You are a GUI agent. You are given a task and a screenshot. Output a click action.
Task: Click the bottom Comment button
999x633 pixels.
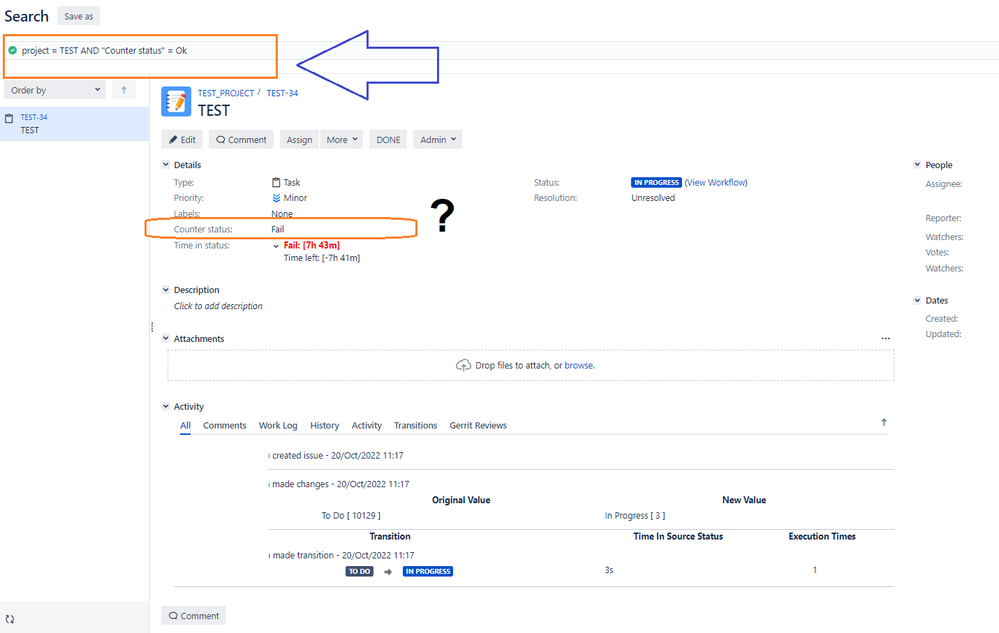(x=194, y=616)
